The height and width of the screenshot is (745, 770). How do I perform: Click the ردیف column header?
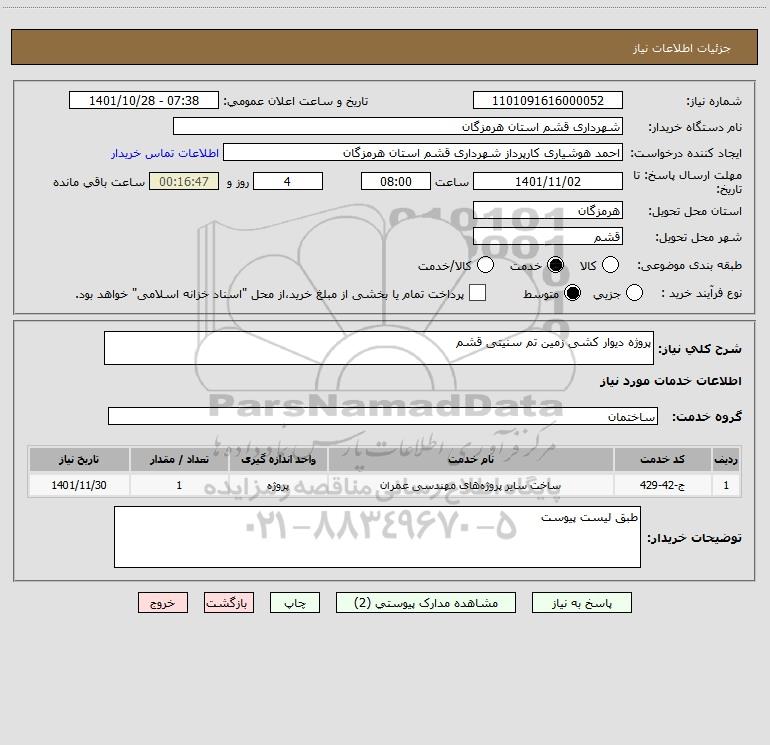726,459
